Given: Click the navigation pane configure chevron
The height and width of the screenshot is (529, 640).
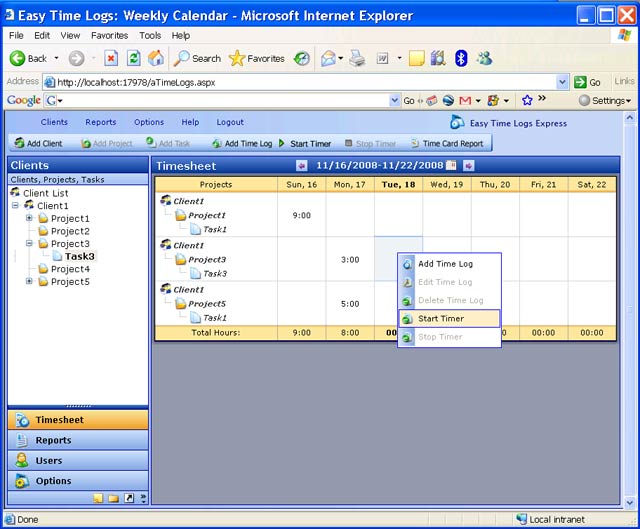Looking at the screenshot, I should [x=143, y=498].
